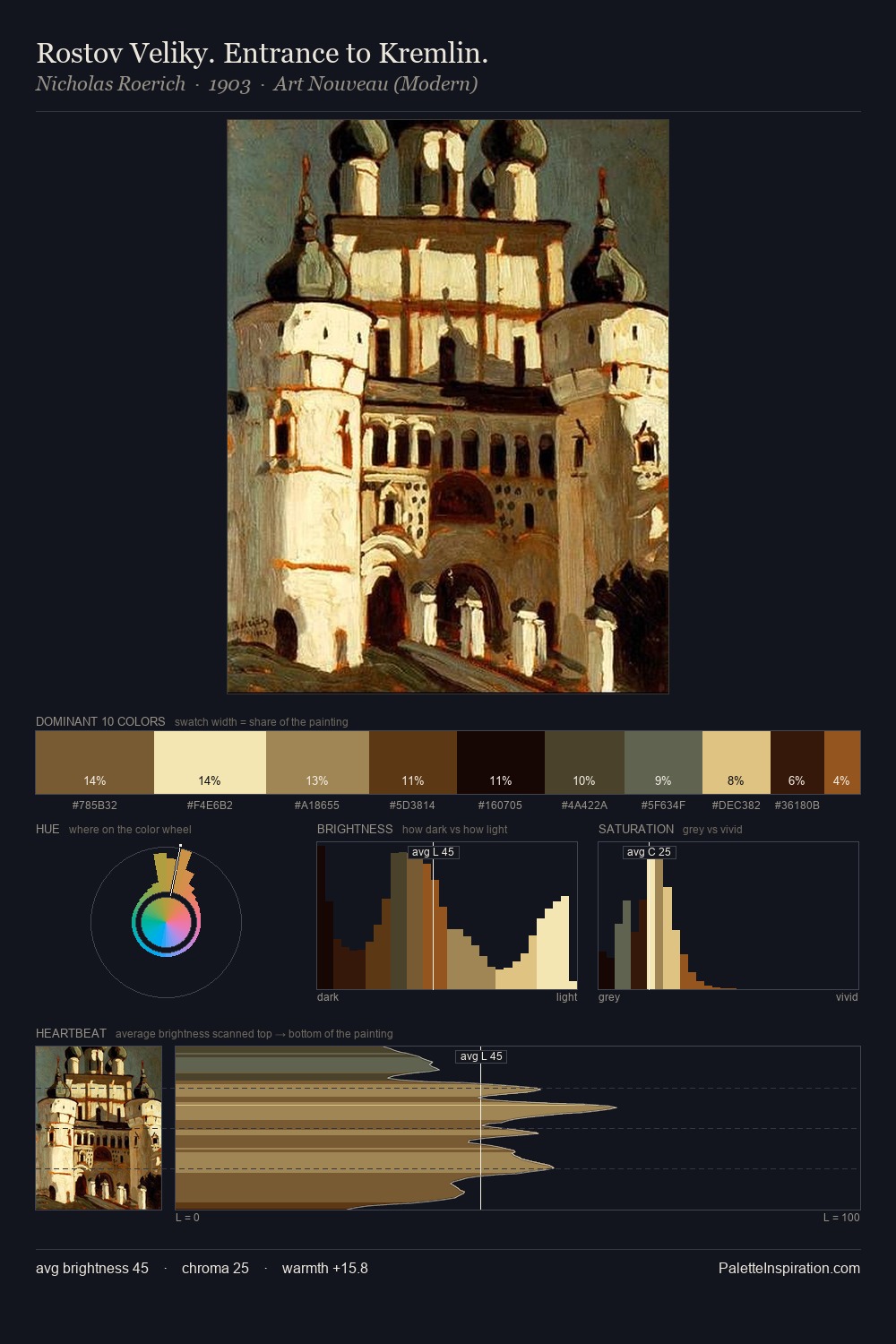
Task: Select the #785B32 brown color swatch
Action: point(95,762)
